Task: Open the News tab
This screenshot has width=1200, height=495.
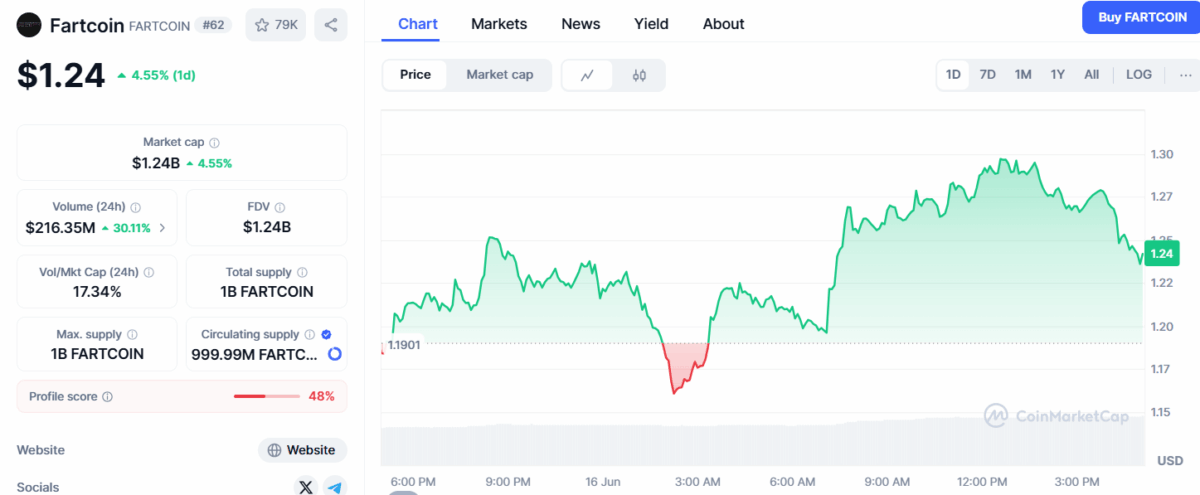Action: tap(581, 24)
